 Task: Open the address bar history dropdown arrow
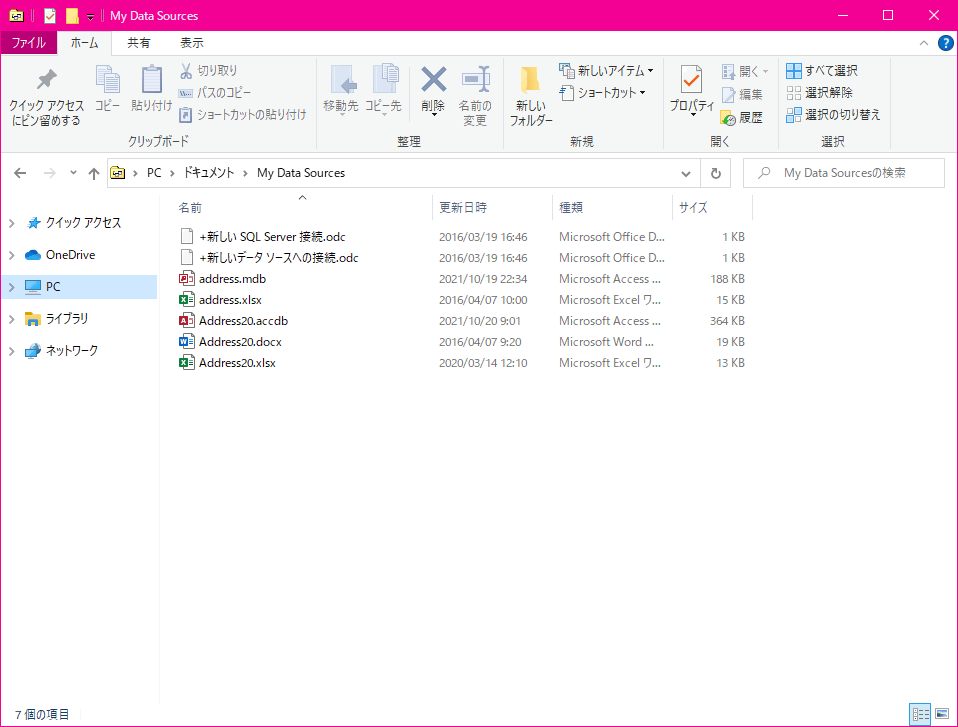(x=686, y=174)
